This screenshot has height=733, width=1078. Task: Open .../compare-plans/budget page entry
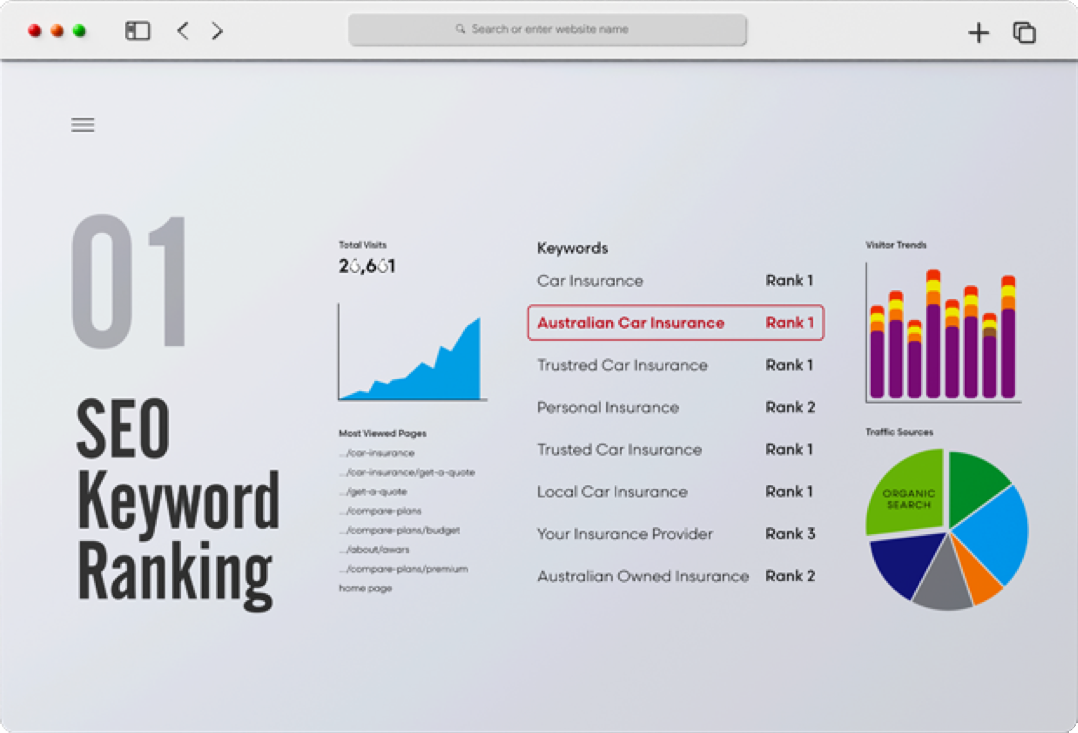pyautogui.click(x=399, y=530)
